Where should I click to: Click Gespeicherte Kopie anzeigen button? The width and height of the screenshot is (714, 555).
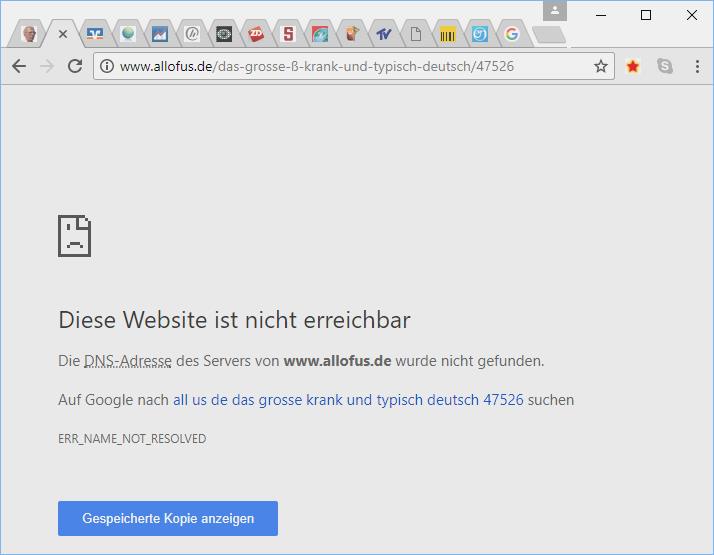pyautogui.click(x=168, y=519)
